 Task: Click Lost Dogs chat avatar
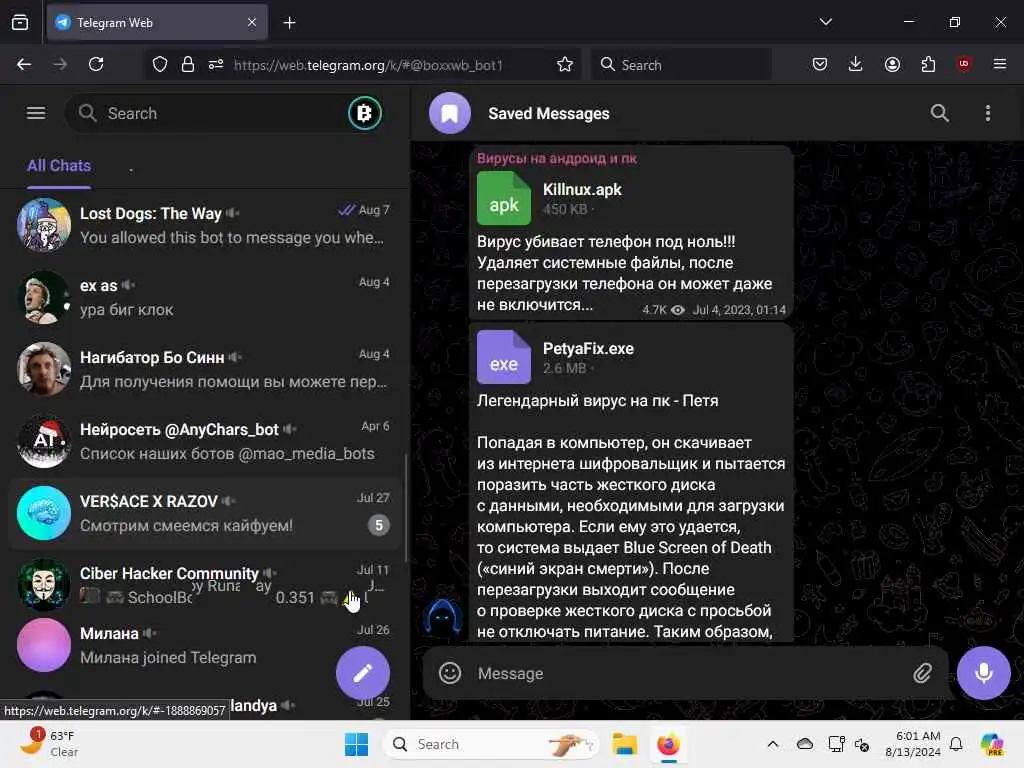(44, 225)
